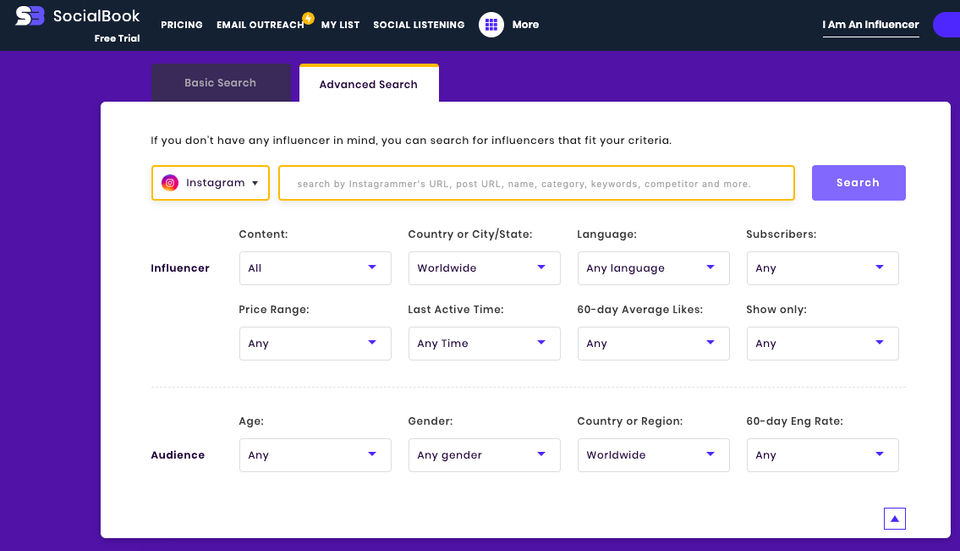Expand the Subscribers dropdown
This screenshot has width=960, height=551.
(822, 268)
